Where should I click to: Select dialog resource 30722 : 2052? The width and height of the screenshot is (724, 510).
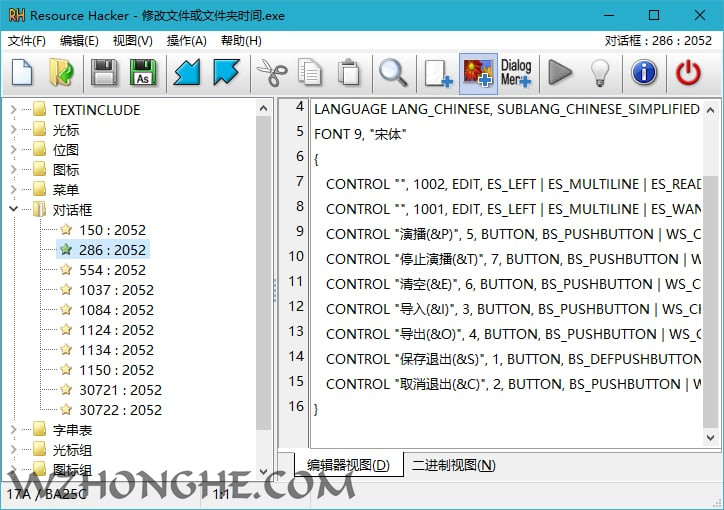tap(121, 410)
